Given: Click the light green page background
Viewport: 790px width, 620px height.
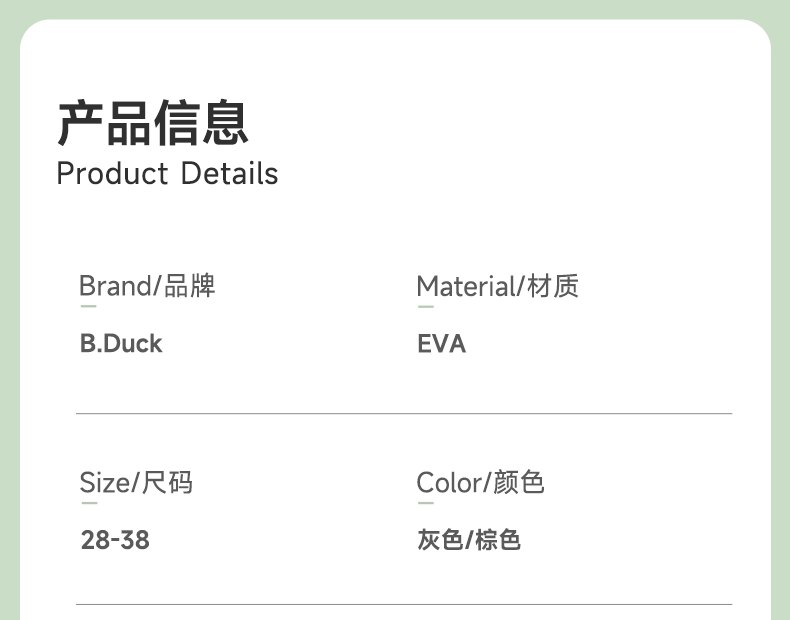Looking at the screenshot, I should (10, 300).
